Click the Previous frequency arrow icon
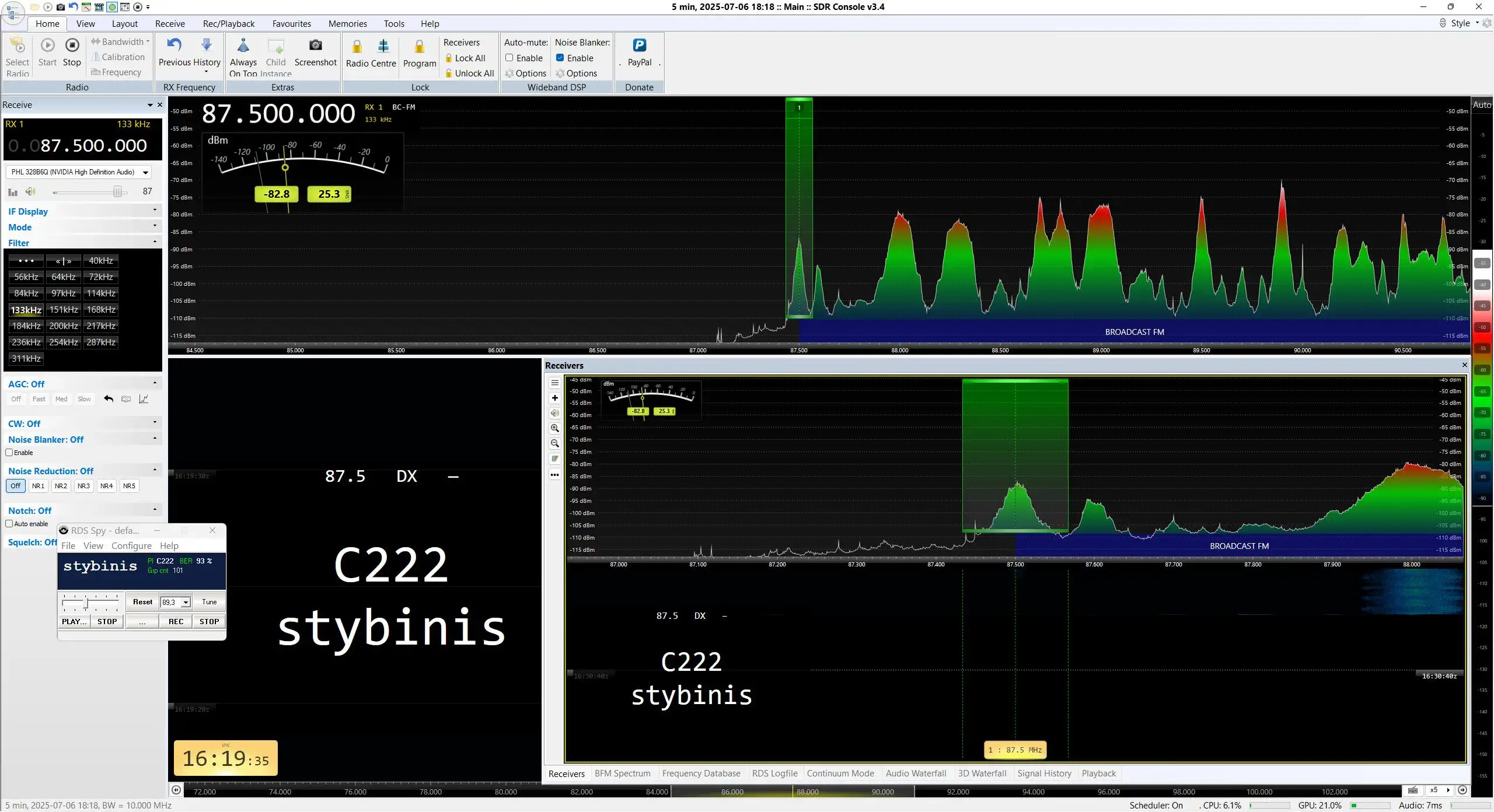The image size is (1494, 812). [174, 45]
